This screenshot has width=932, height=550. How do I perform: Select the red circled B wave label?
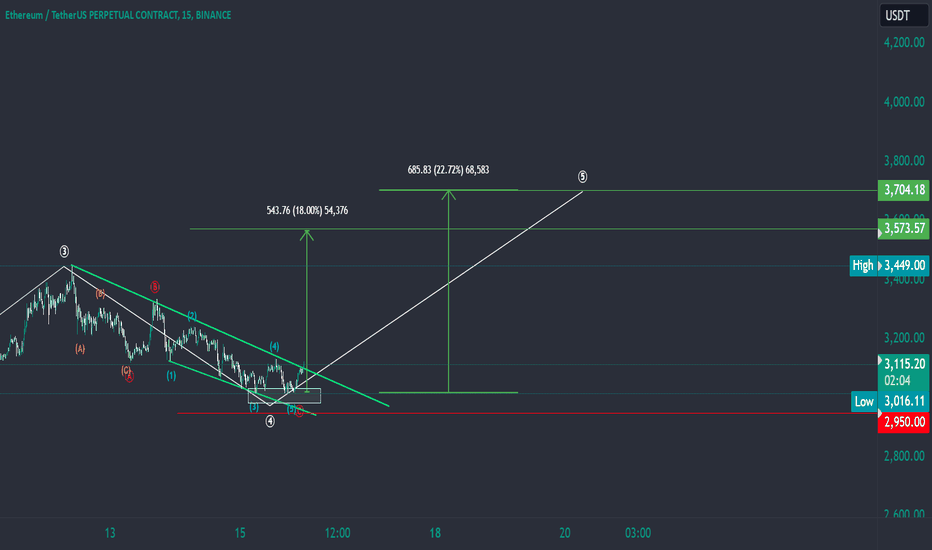[155, 287]
